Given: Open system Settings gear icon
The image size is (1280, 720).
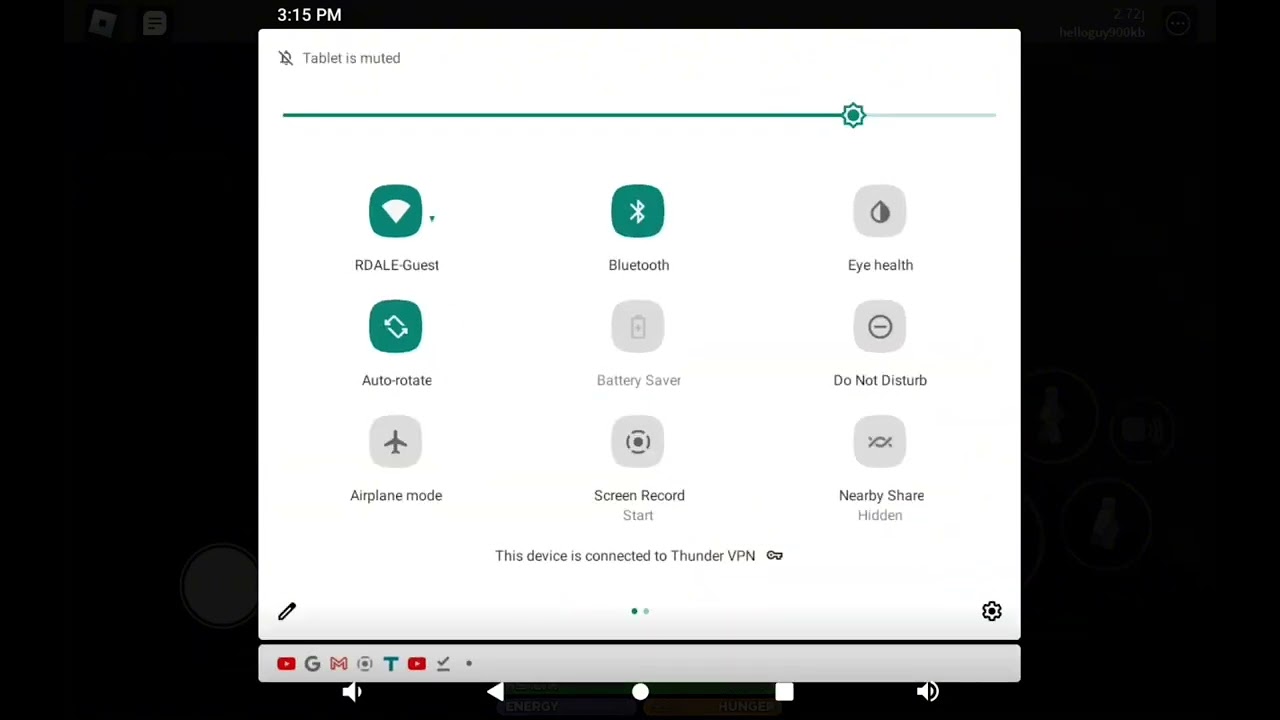Looking at the screenshot, I should [x=992, y=611].
